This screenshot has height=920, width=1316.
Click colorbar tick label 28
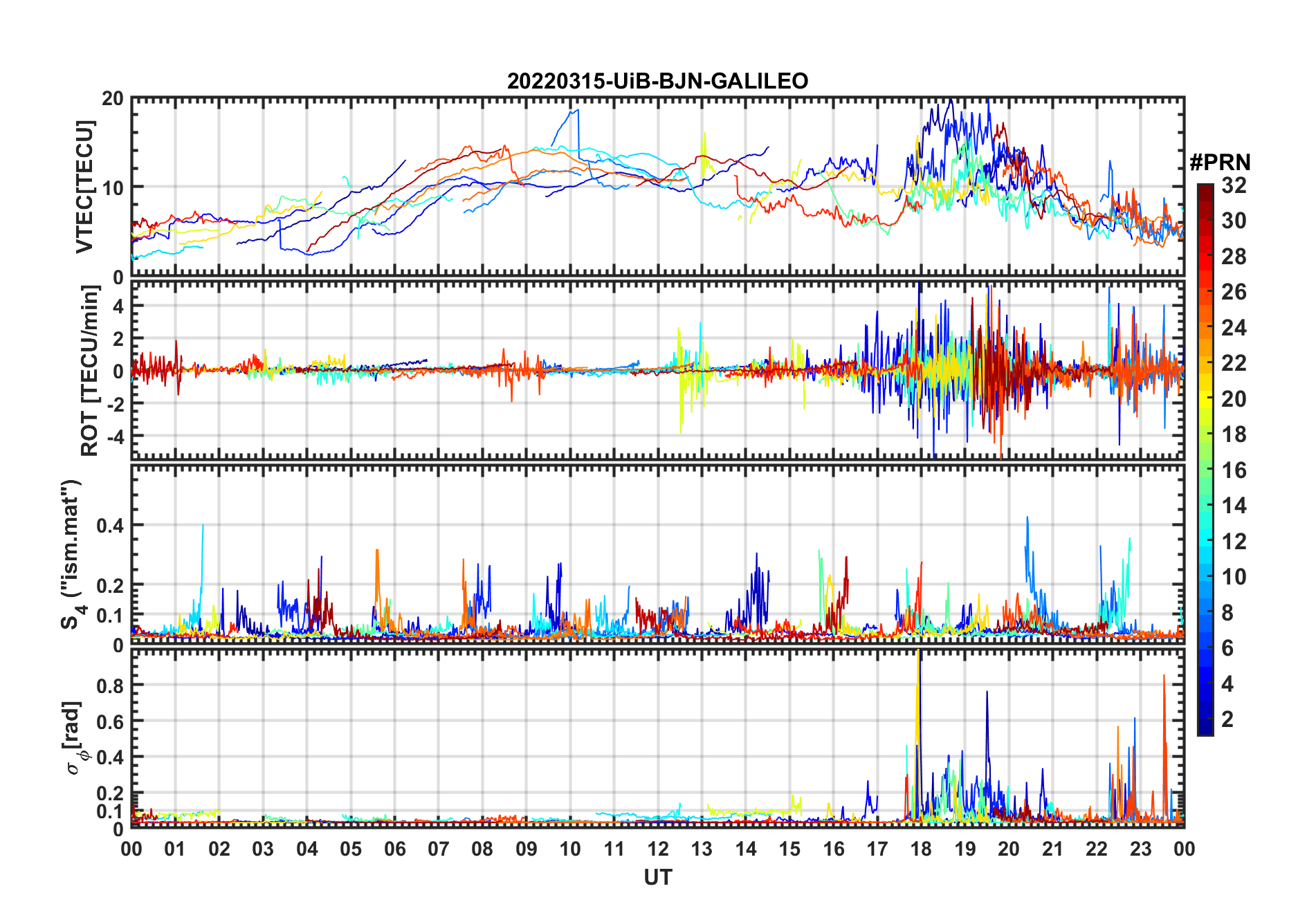pyautogui.click(x=1234, y=257)
